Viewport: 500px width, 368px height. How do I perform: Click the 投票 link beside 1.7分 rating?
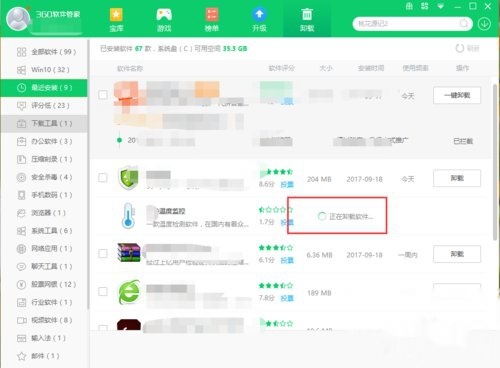click(x=287, y=222)
